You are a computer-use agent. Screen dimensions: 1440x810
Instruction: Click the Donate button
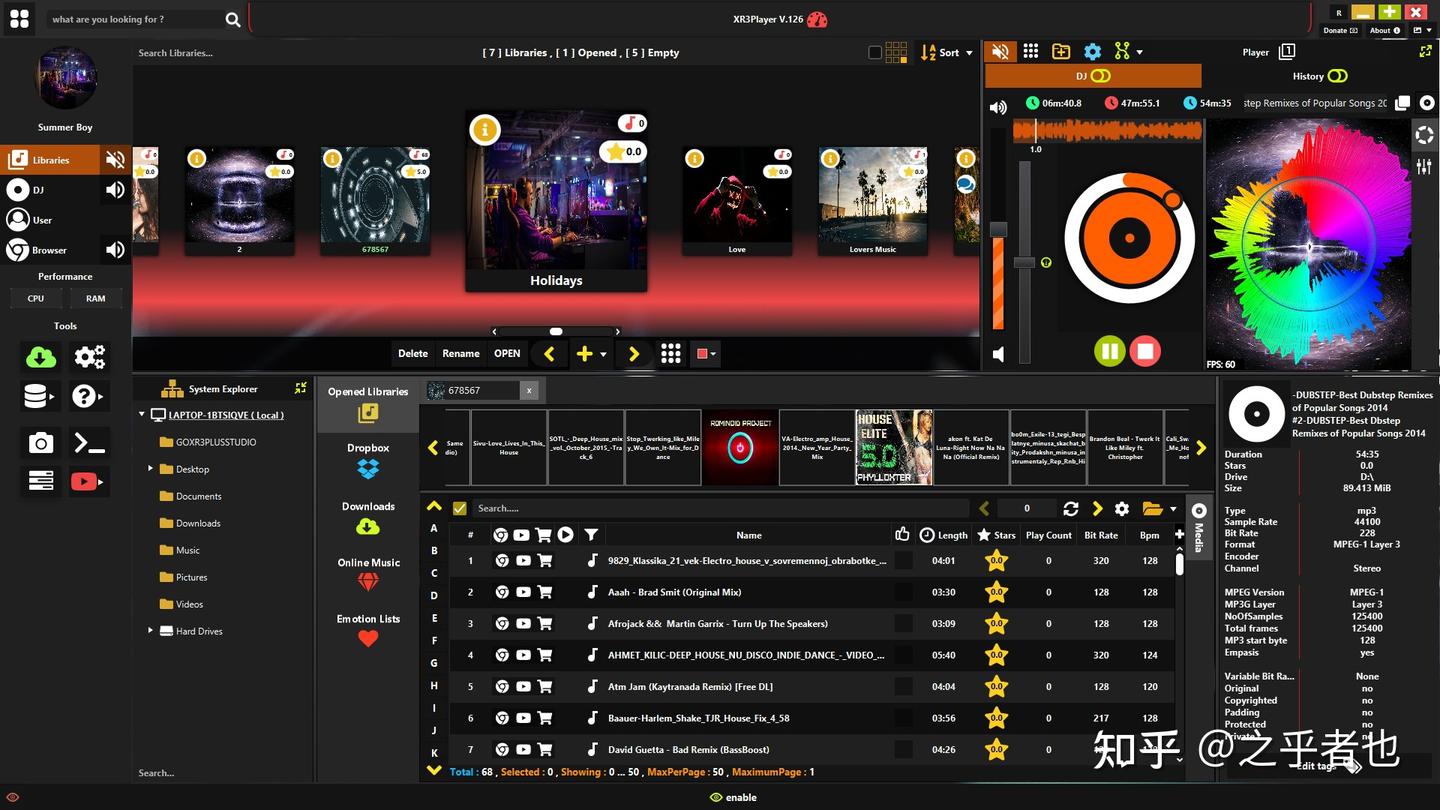pyautogui.click(x=1341, y=31)
